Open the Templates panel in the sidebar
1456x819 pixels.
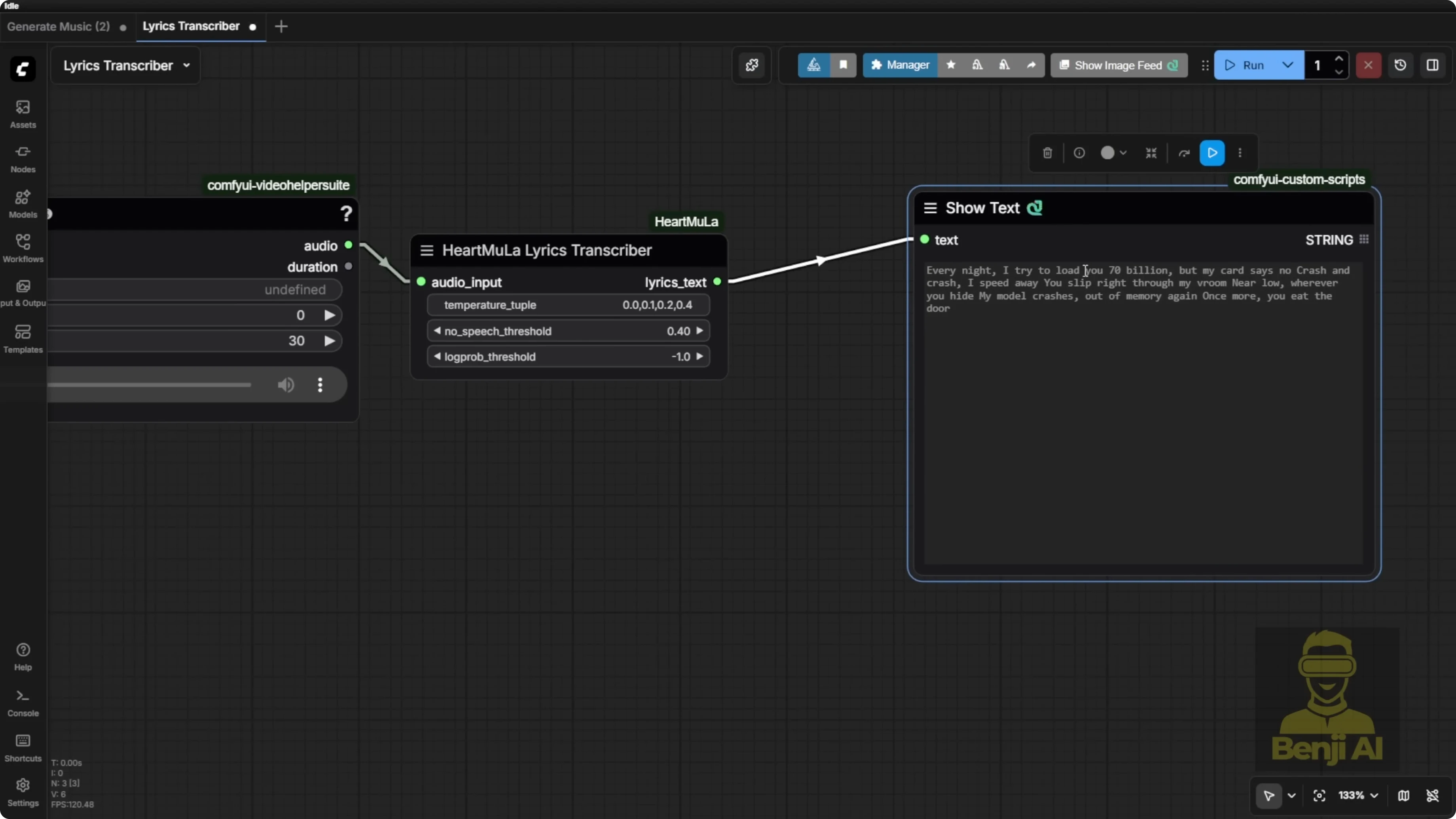pos(23,339)
